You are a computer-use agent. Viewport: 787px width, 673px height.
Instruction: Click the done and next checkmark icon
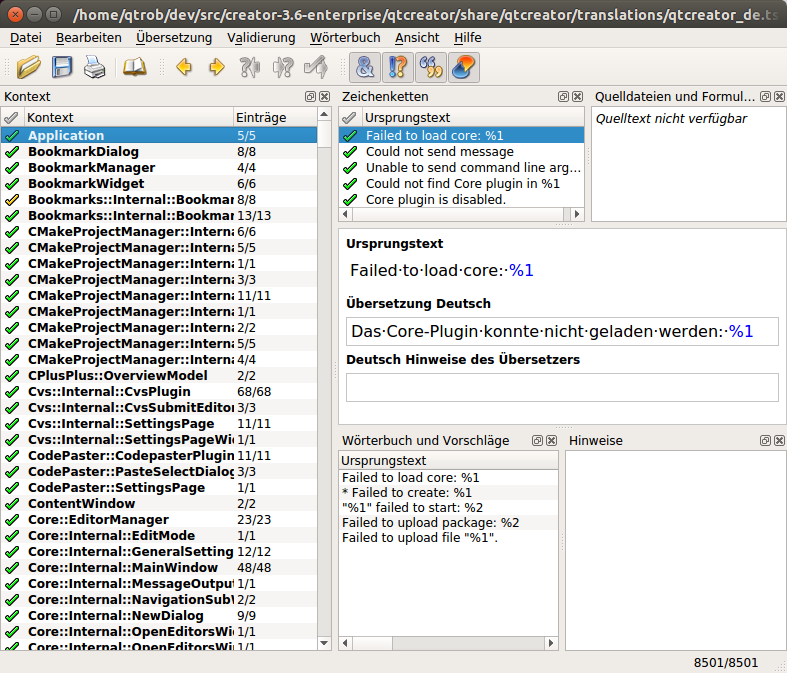click(x=316, y=68)
